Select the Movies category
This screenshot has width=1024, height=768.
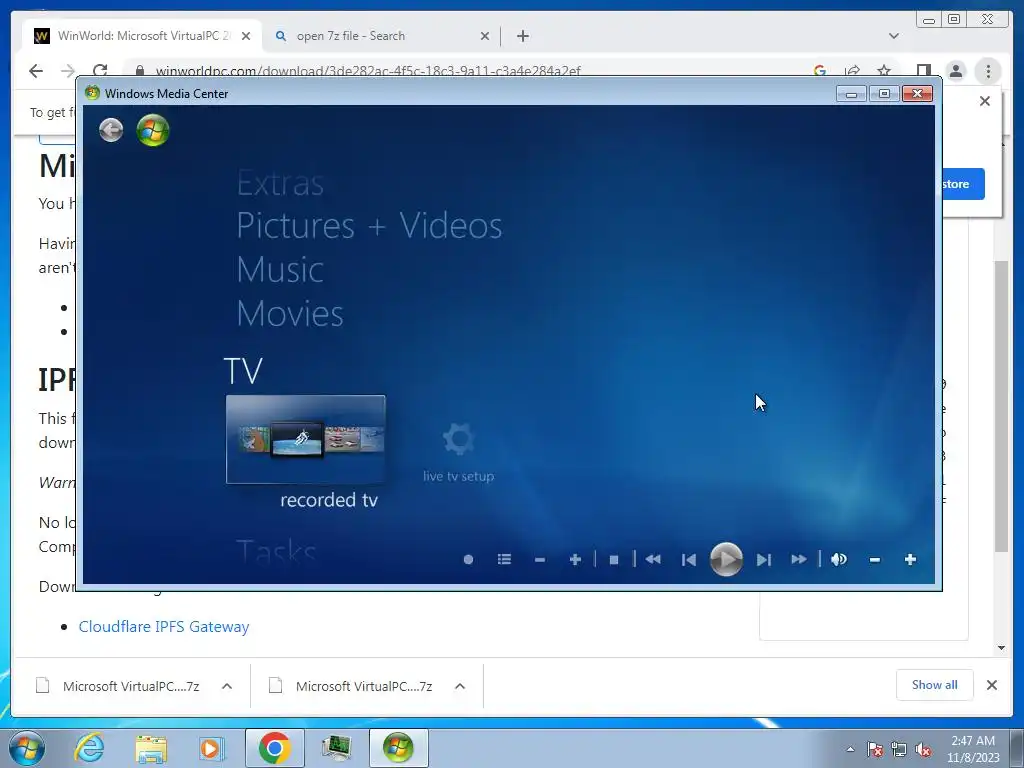[290, 313]
